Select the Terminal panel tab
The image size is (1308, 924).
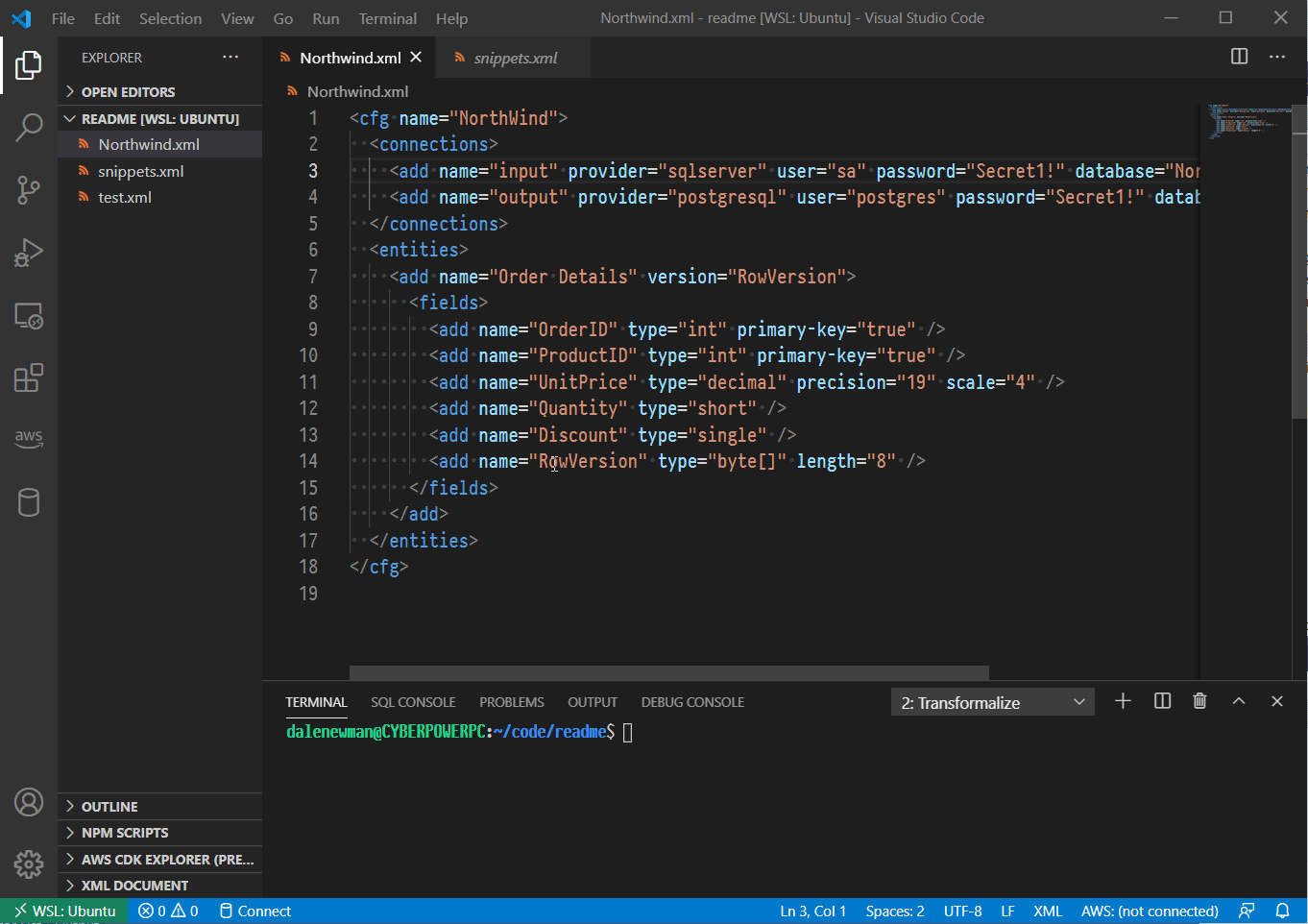316,702
